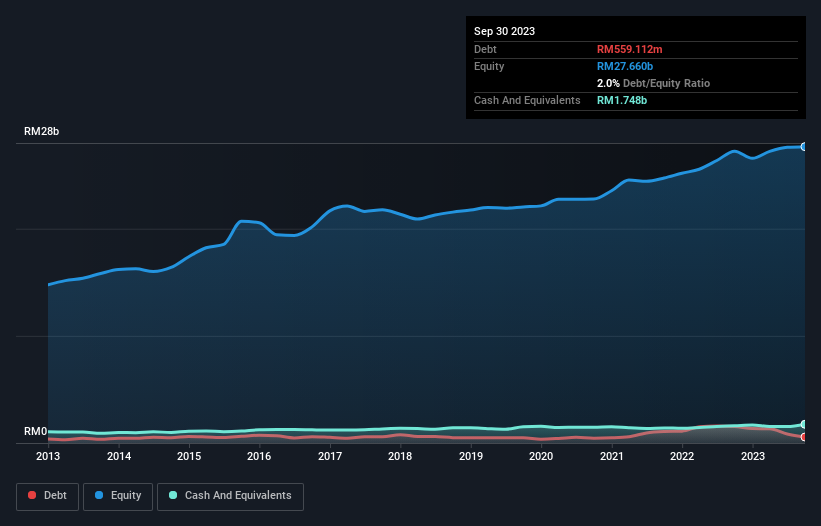
Task: Click the 2013 label on the x-axis
Action: click(x=49, y=456)
